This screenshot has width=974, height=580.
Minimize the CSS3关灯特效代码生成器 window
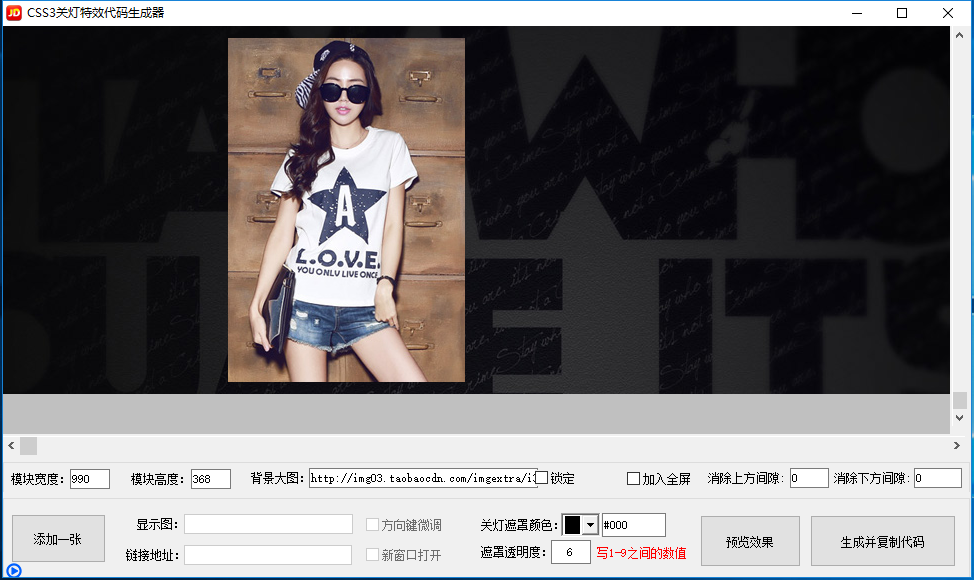[x=857, y=13]
